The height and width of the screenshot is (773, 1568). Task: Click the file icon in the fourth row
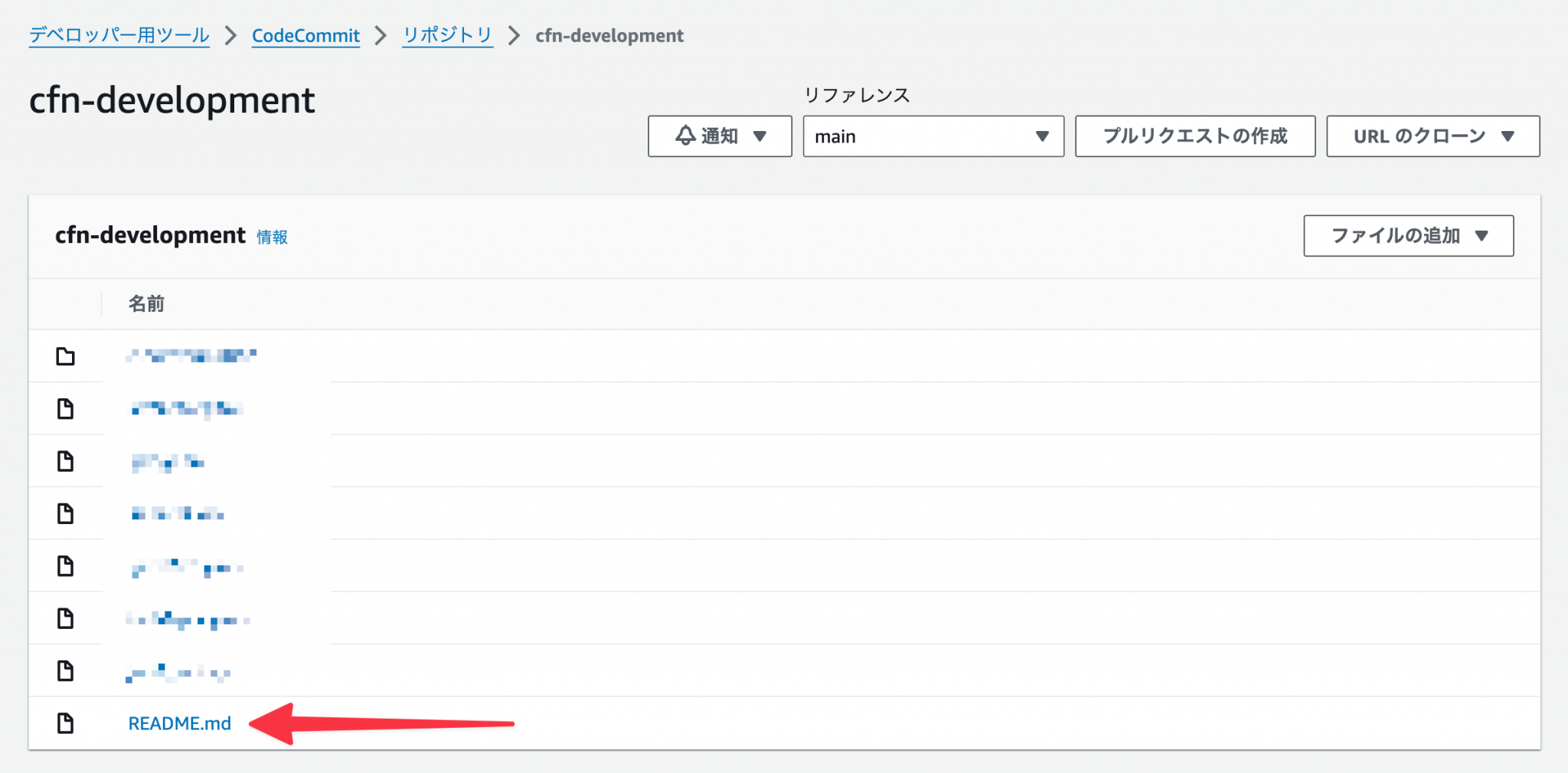click(x=67, y=514)
